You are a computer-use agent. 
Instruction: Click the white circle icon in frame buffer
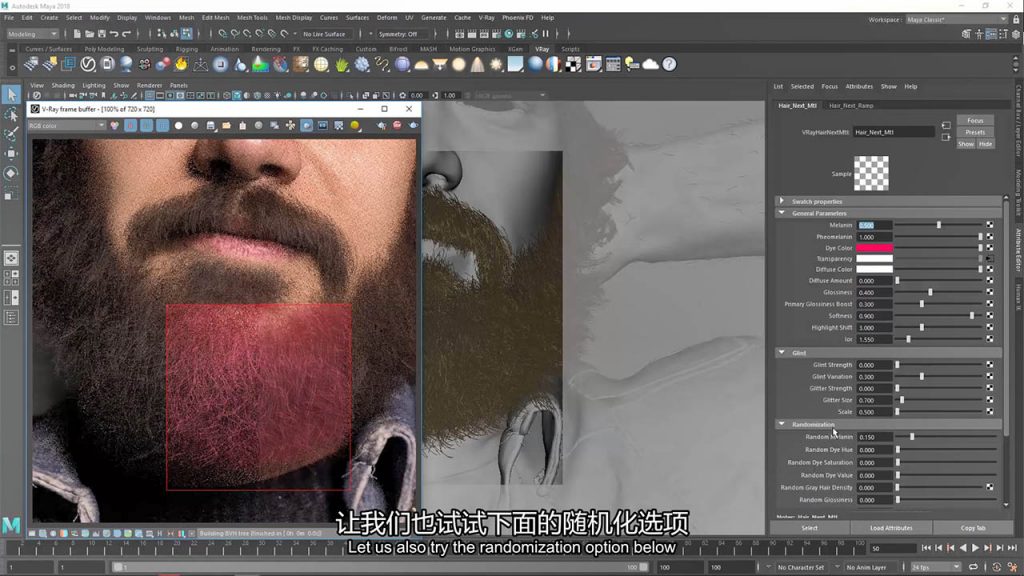(178, 125)
